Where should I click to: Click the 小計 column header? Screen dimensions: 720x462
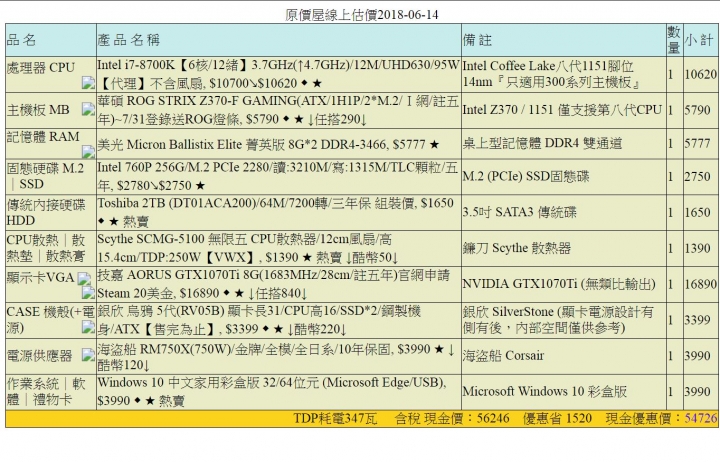point(699,40)
